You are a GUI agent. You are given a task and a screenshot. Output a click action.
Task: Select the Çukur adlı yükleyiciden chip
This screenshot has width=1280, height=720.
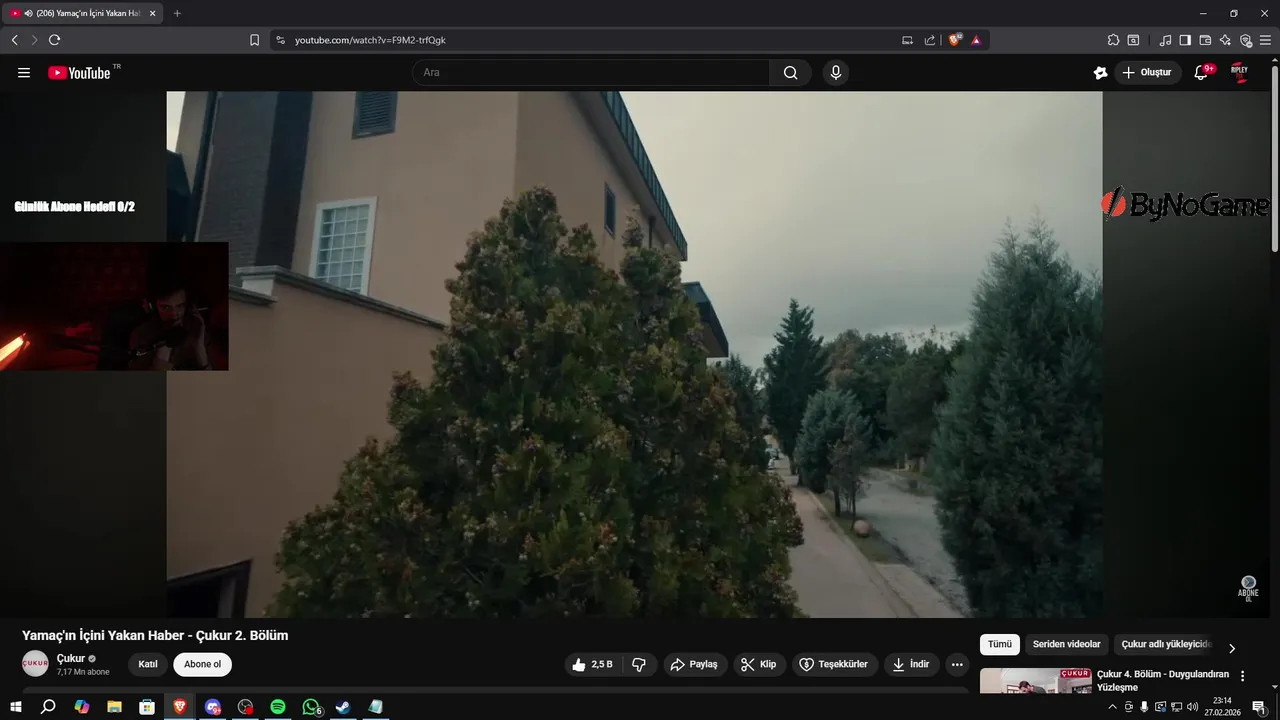click(x=1166, y=644)
